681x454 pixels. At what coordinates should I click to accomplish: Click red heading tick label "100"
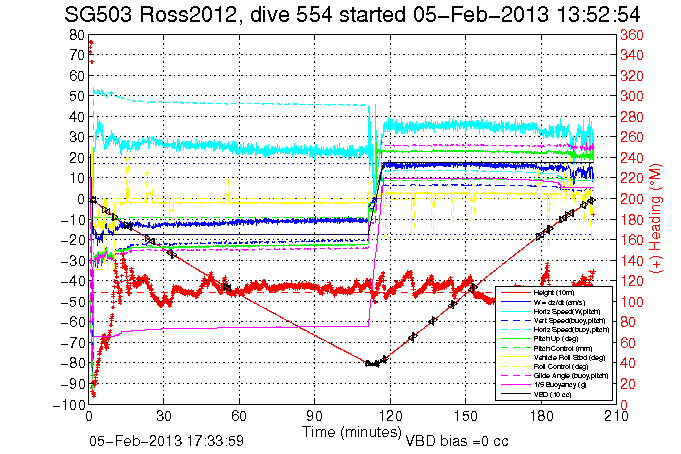(x=631, y=302)
